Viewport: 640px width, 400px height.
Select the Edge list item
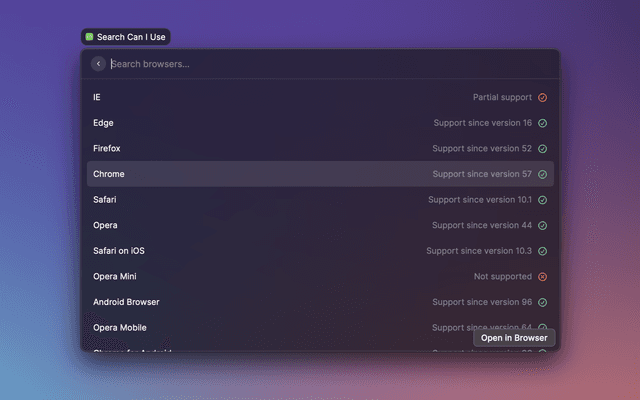coord(300,123)
